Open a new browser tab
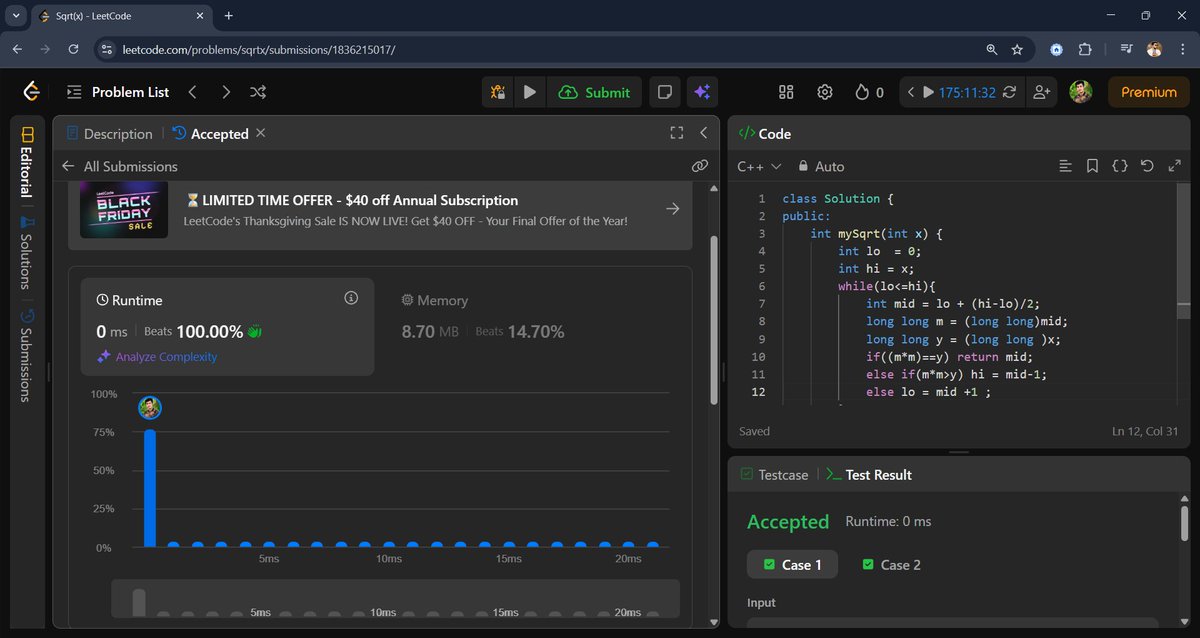 tap(228, 16)
